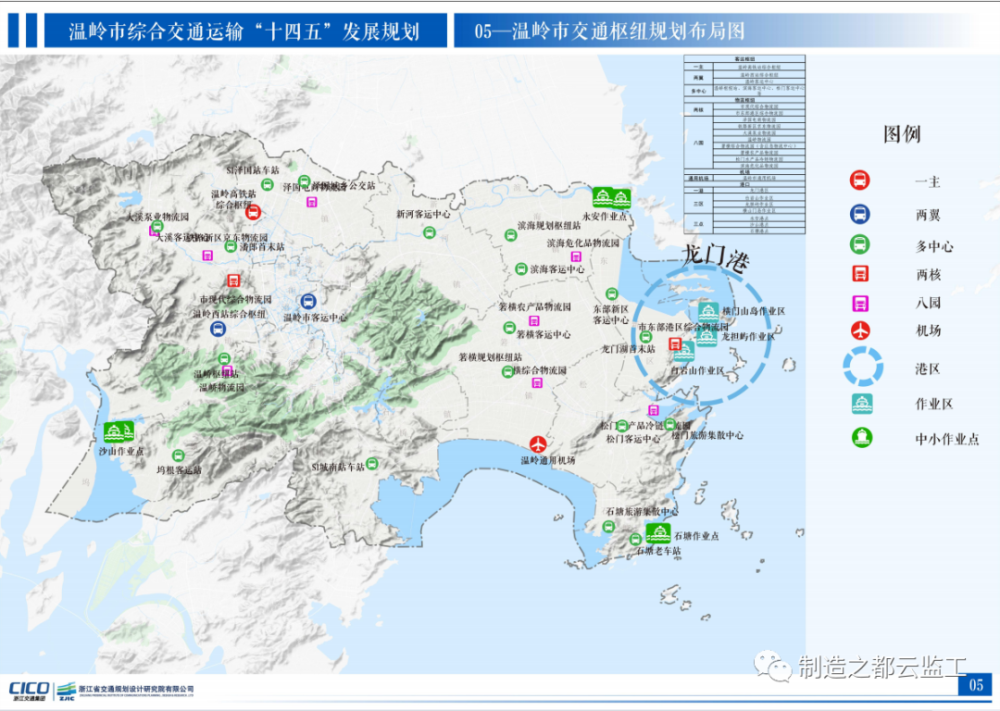Click the green bus marker at 东部新区客运中心
This screenshot has width=1000, height=711.
click(x=612, y=293)
